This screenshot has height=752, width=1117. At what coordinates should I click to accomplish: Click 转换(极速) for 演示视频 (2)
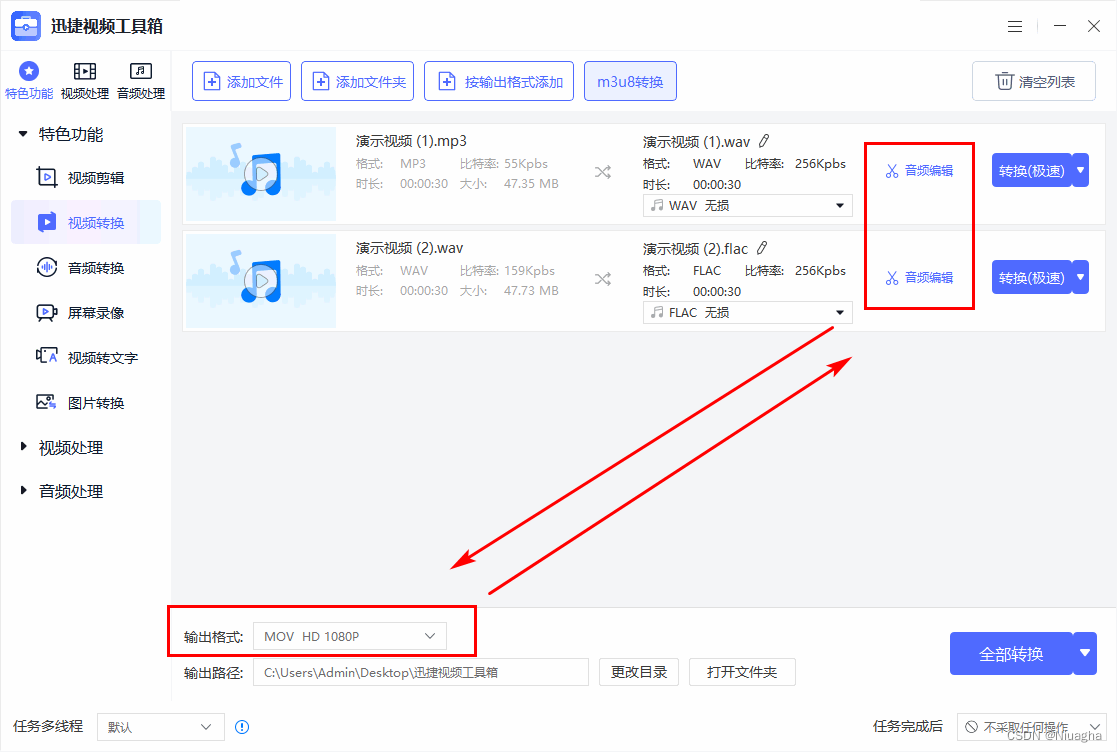pyautogui.click(x=1032, y=278)
